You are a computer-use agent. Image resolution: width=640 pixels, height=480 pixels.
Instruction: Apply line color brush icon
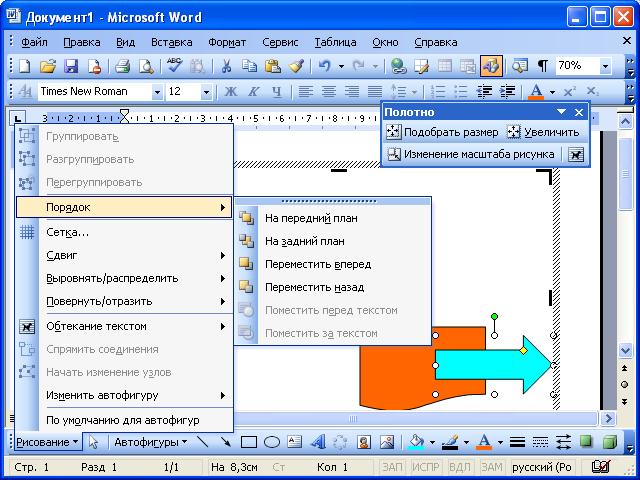451,442
